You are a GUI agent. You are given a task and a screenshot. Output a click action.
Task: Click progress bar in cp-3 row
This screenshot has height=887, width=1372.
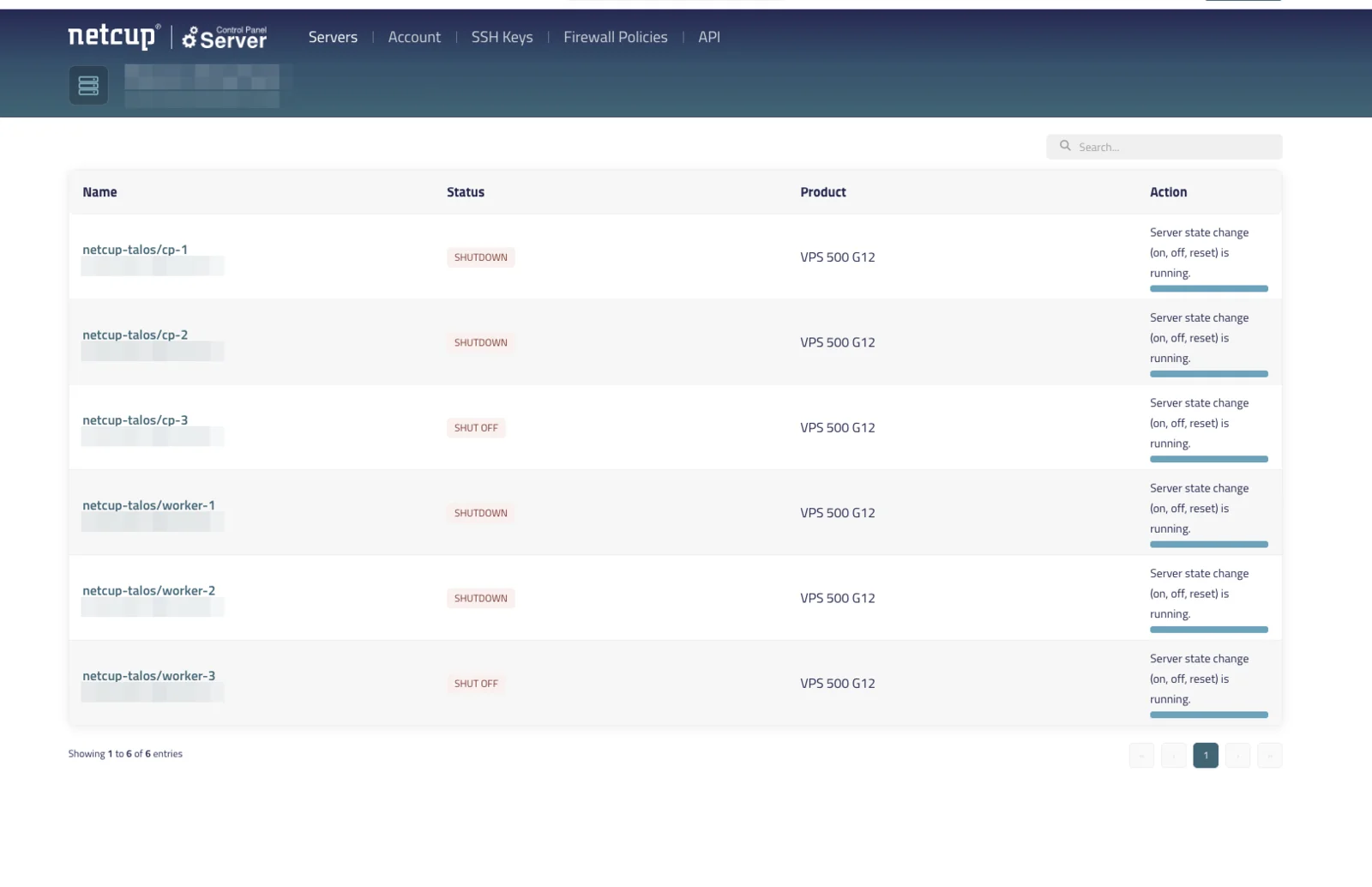(x=1208, y=459)
